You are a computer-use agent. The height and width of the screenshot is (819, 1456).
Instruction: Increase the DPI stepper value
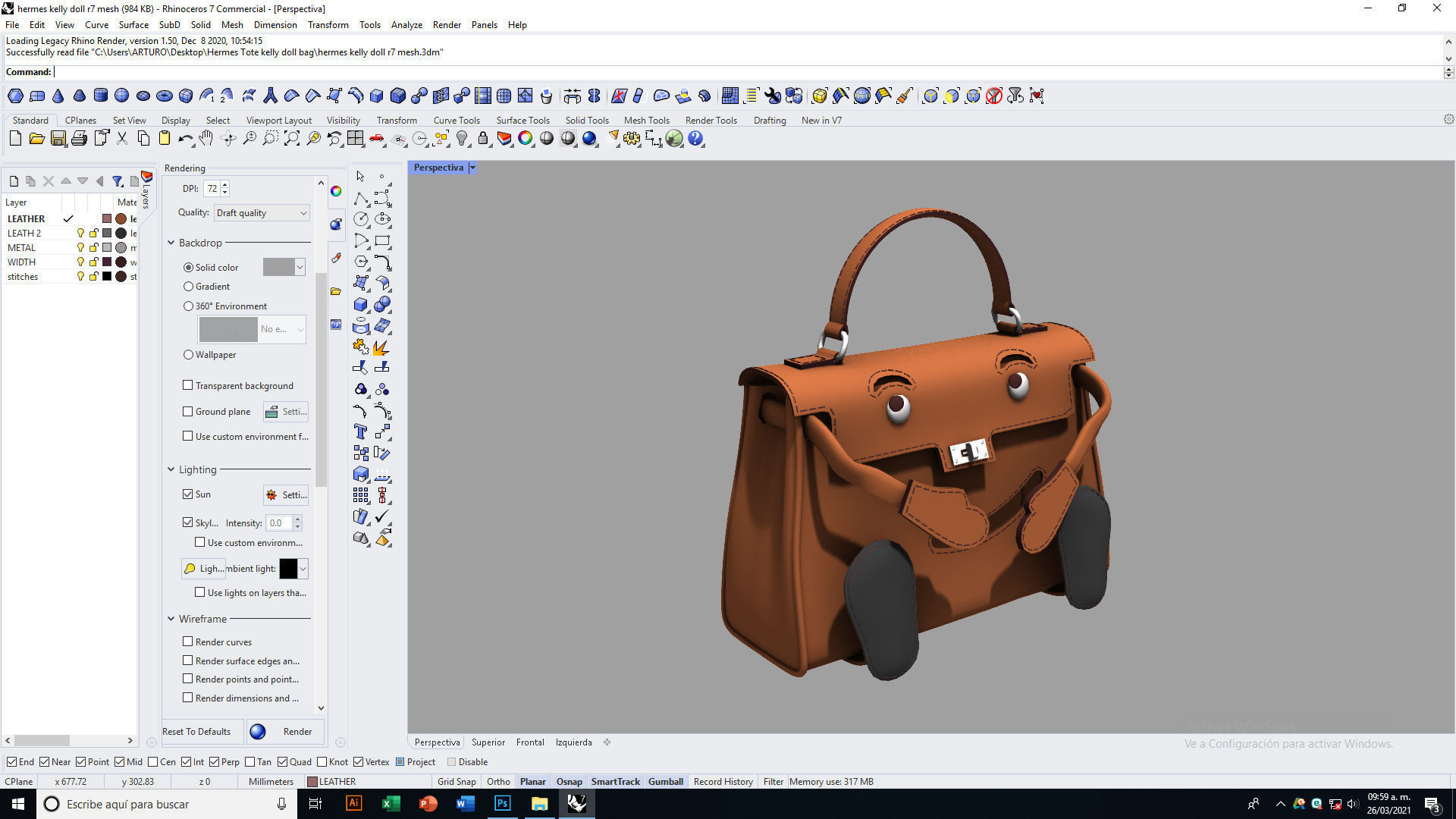[225, 185]
